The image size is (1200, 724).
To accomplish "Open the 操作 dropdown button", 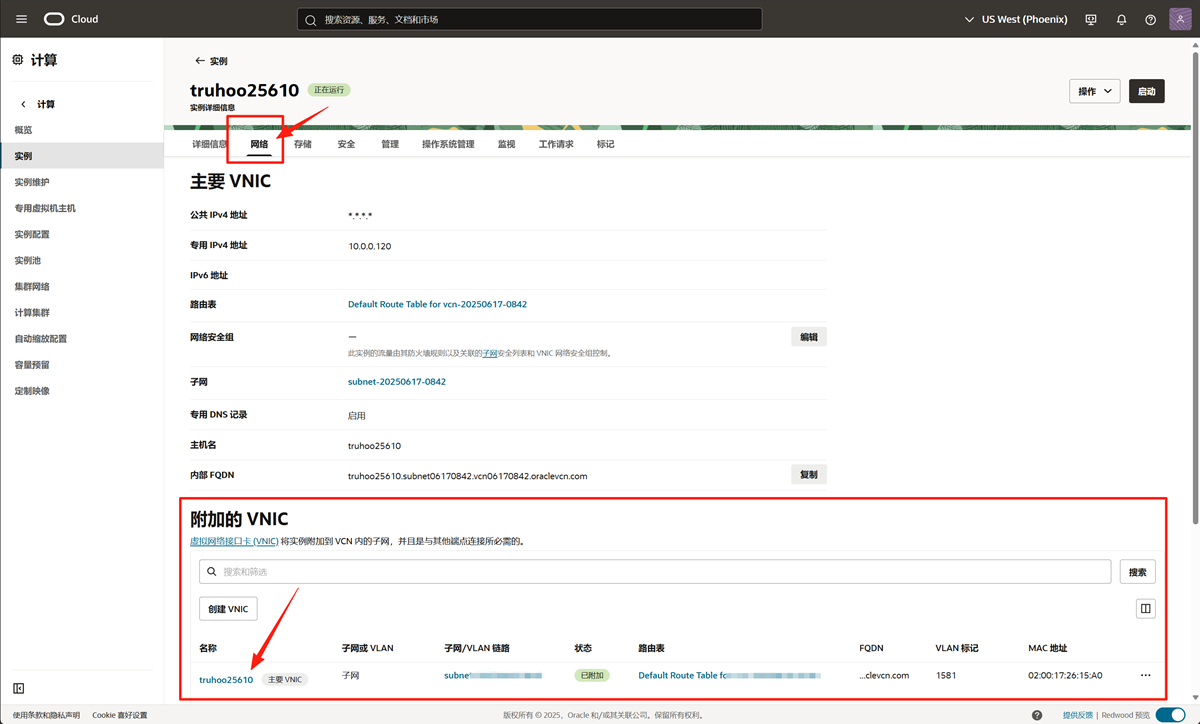I will (1094, 91).
